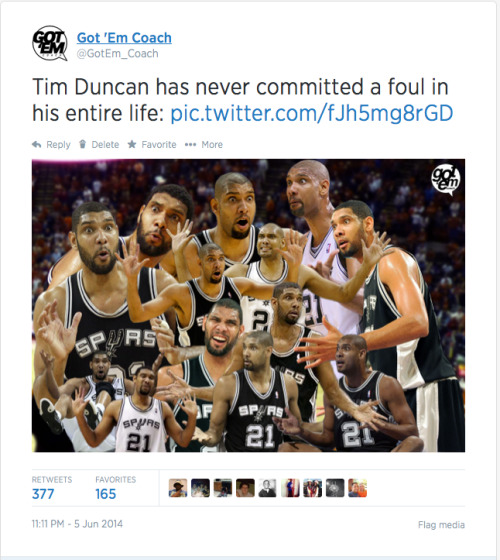Click the Delete trash icon
The height and width of the screenshot is (560, 500).
tap(82, 144)
